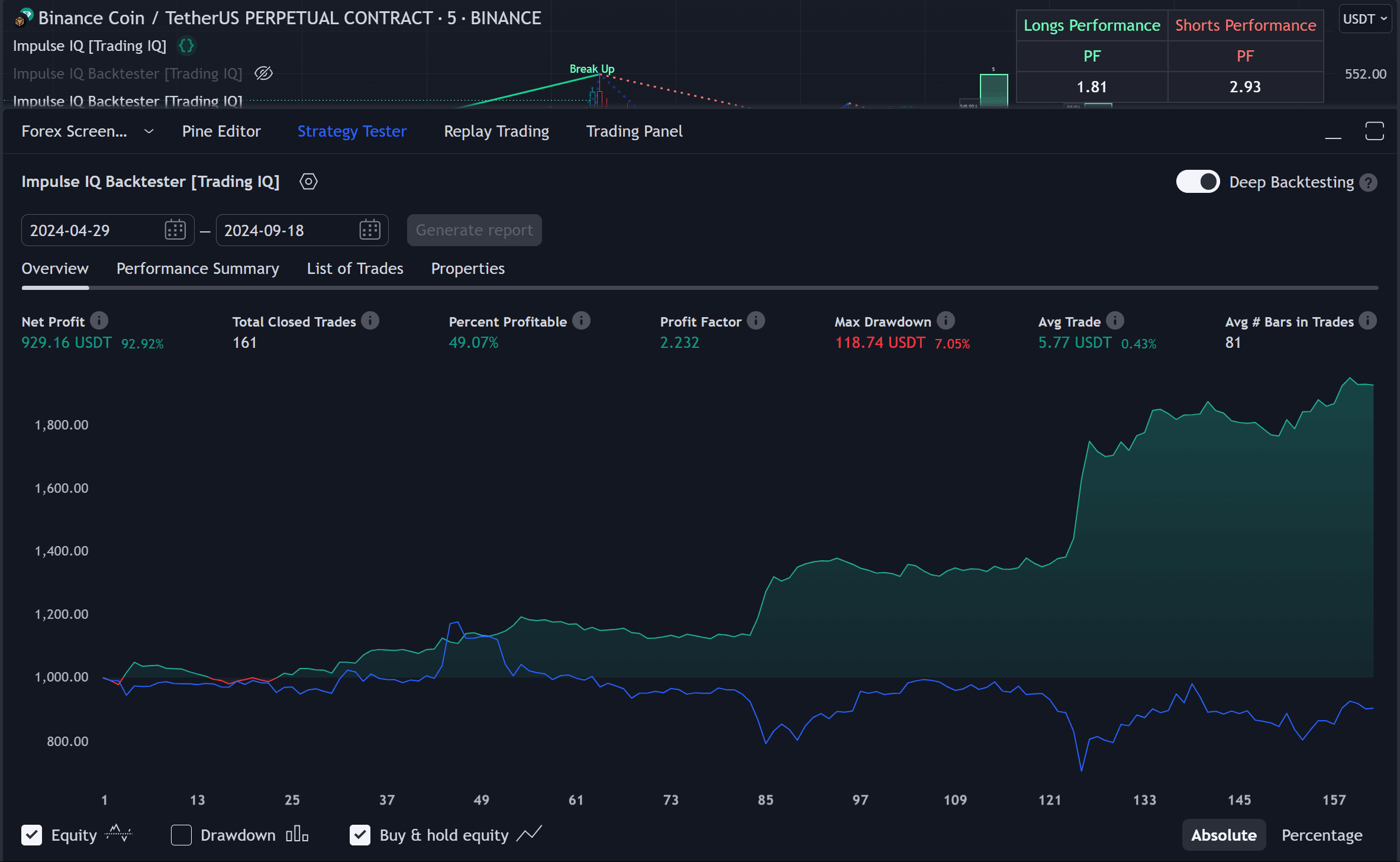The image size is (1400, 862).
Task: Show the Avg # Bars in Trades info icon
Action: [x=1367, y=321]
